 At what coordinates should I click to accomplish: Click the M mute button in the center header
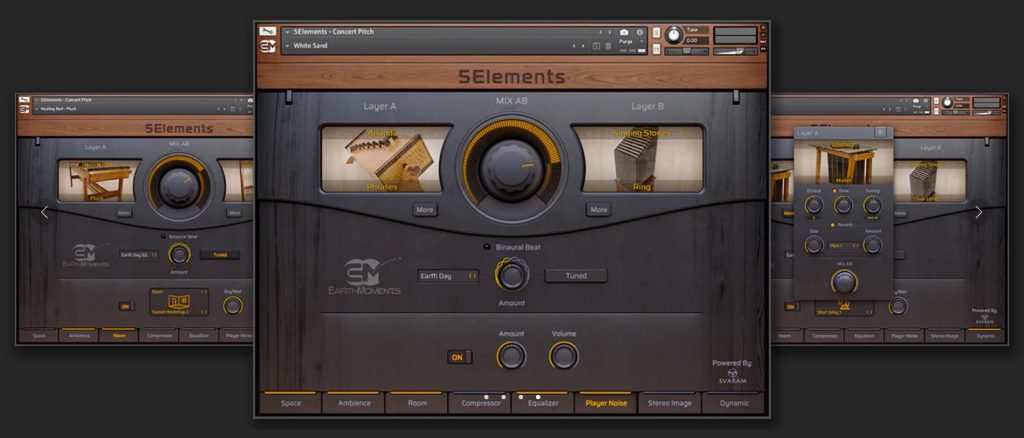point(656,49)
